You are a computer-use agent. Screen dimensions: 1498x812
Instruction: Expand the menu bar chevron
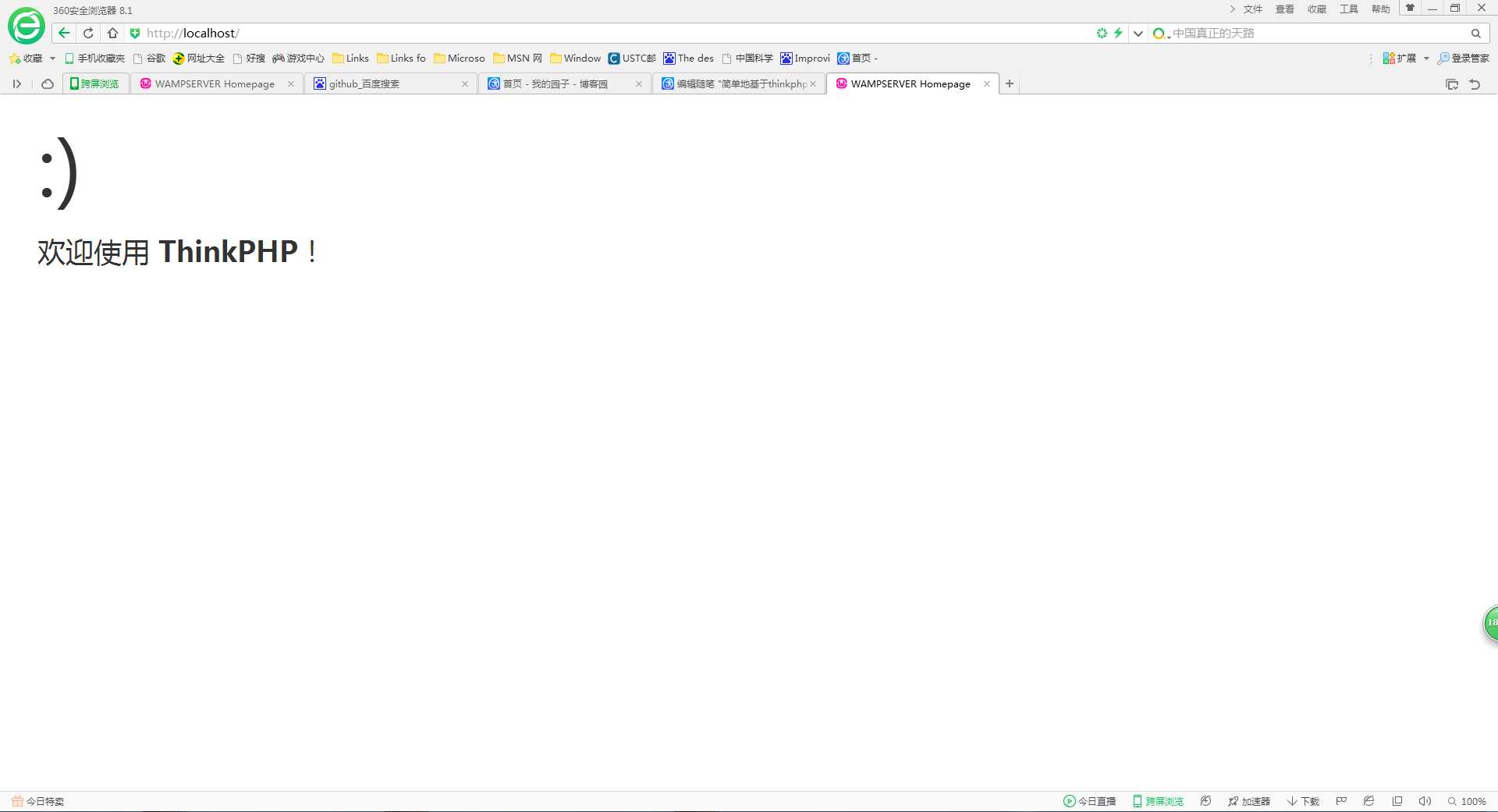(x=1232, y=9)
